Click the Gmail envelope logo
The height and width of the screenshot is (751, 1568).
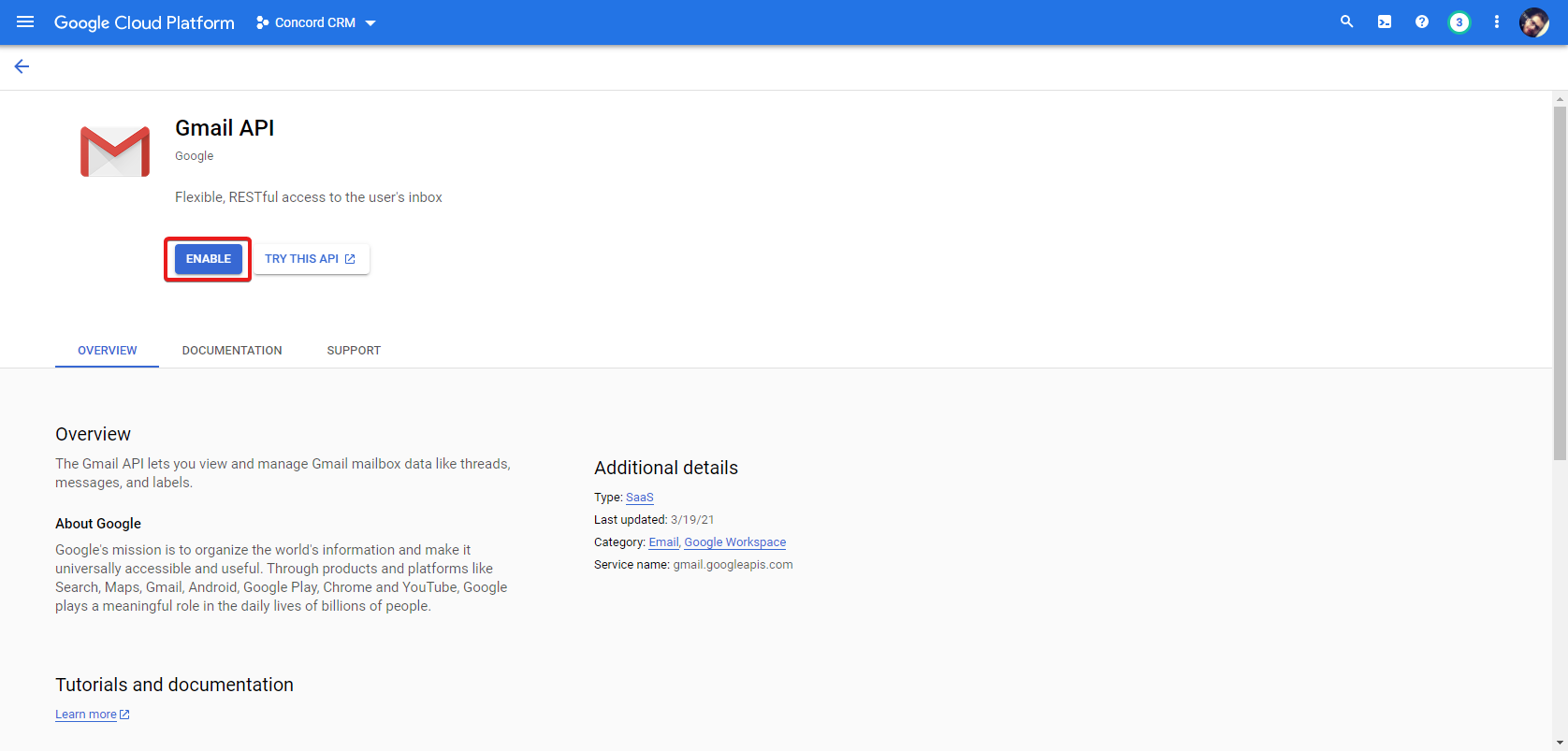click(115, 152)
